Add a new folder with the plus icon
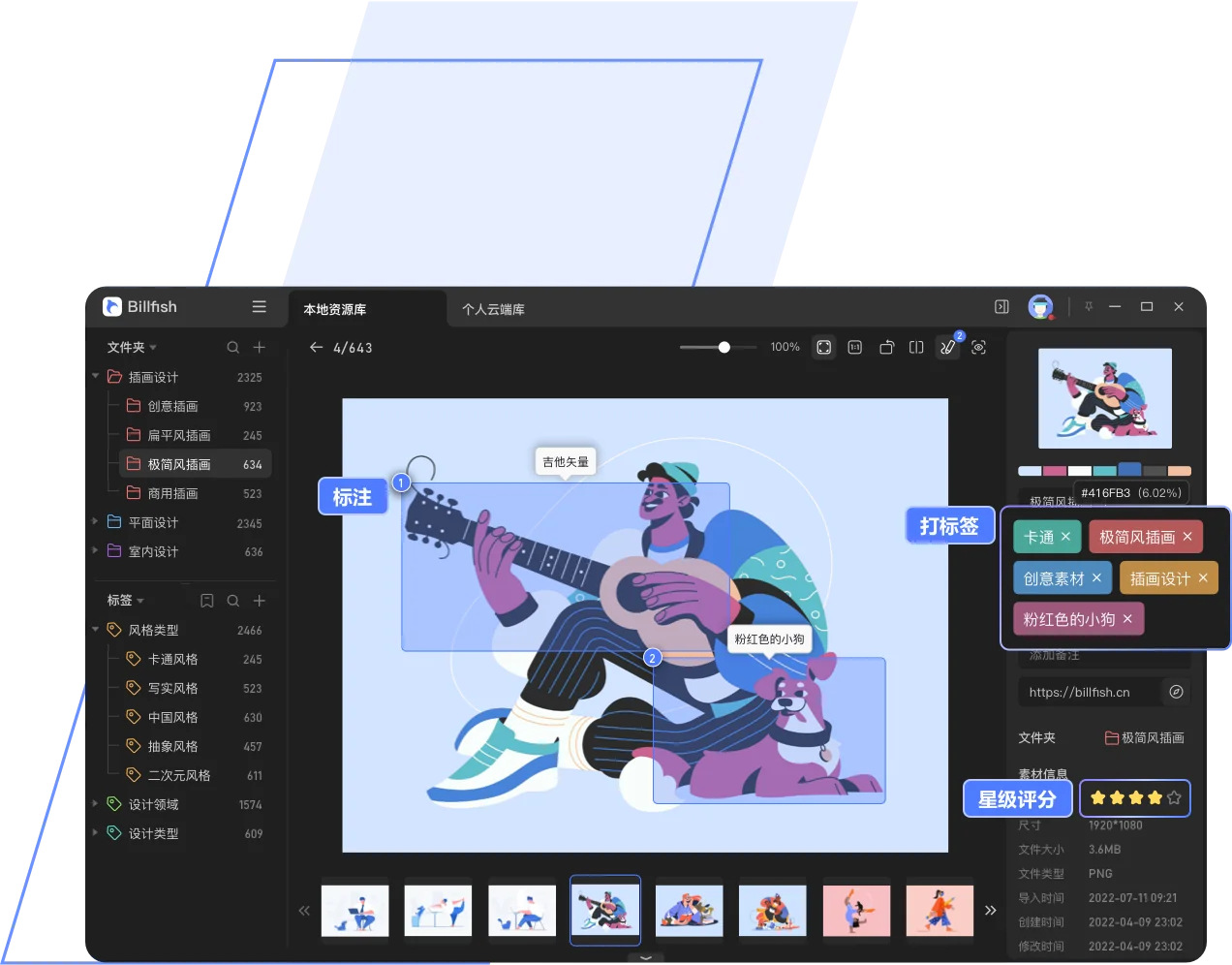 click(x=260, y=348)
